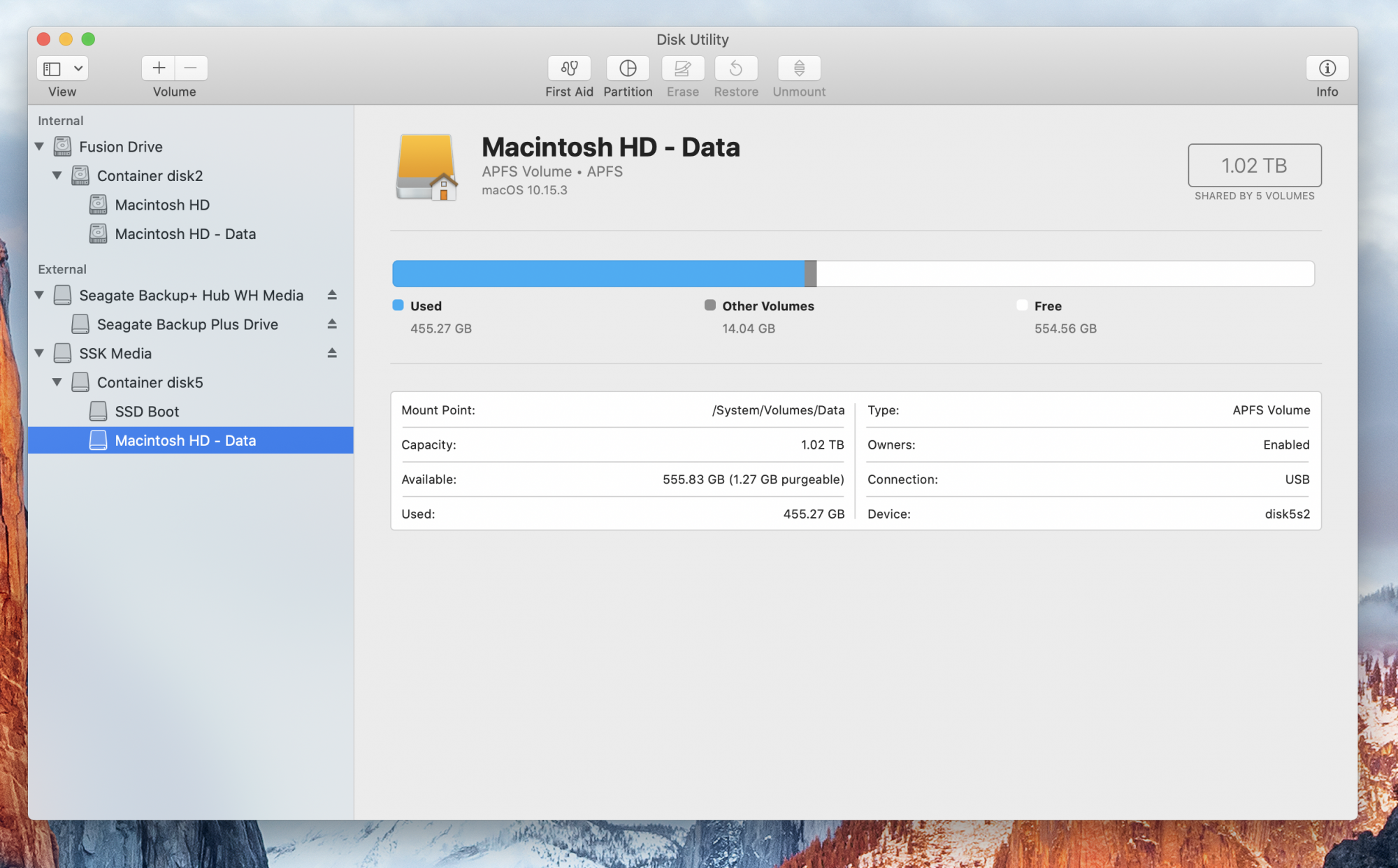
Task: Click the Other Volumes 14.04 GB value
Action: [x=749, y=328]
